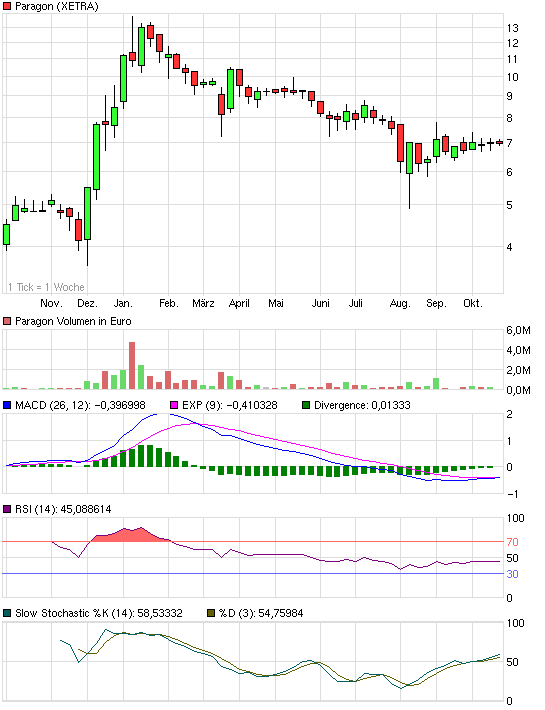Viewport: 545px width, 710px height.
Task: Click the purple RSI (14) legend square
Action: coord(7,509)
